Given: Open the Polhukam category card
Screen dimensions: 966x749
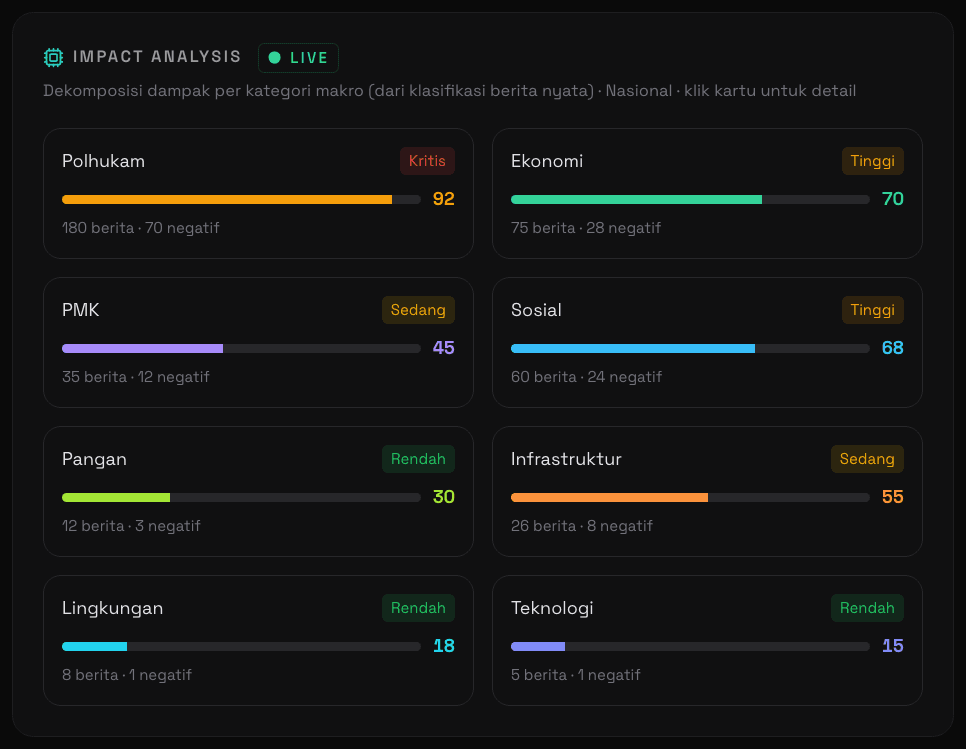Looking at the screenshot, I should click(x=258, y=193).
